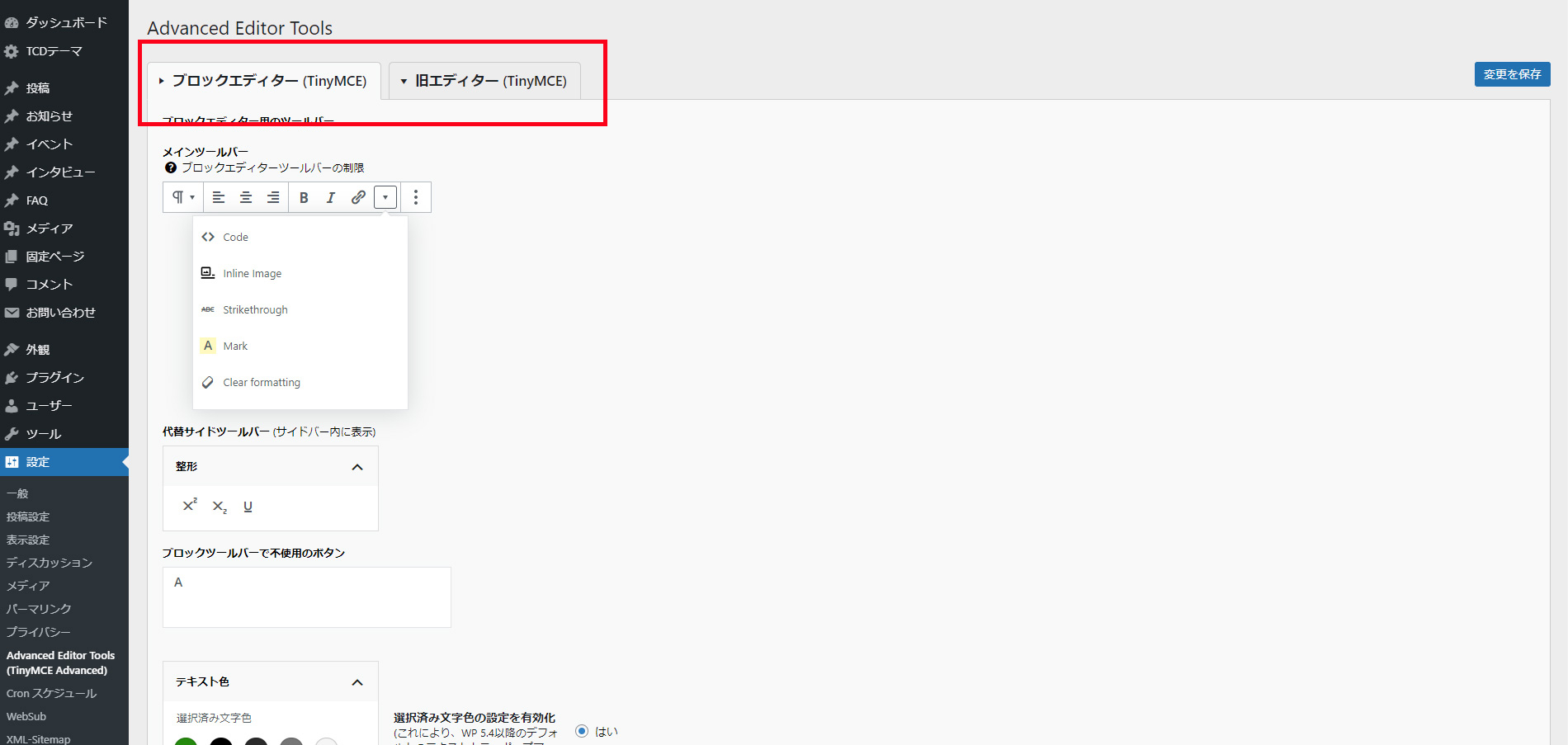1568x745 pixels.
Task: Collapse the テキスト色 panel
Action: pyautogui.click(x=357, y=682)
